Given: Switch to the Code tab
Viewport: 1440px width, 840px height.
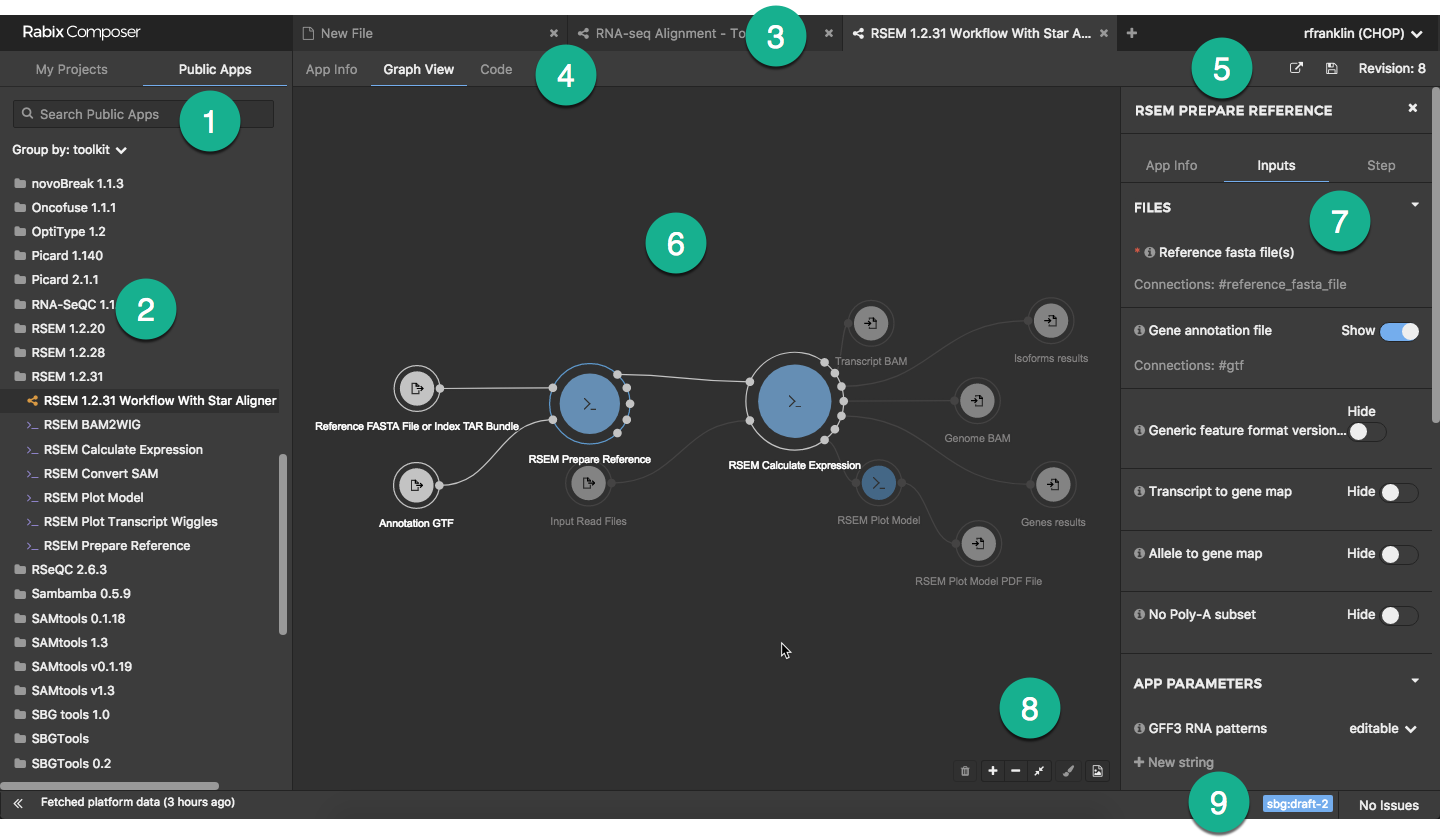Looking at the screenshot, I should tap(496, 69).
